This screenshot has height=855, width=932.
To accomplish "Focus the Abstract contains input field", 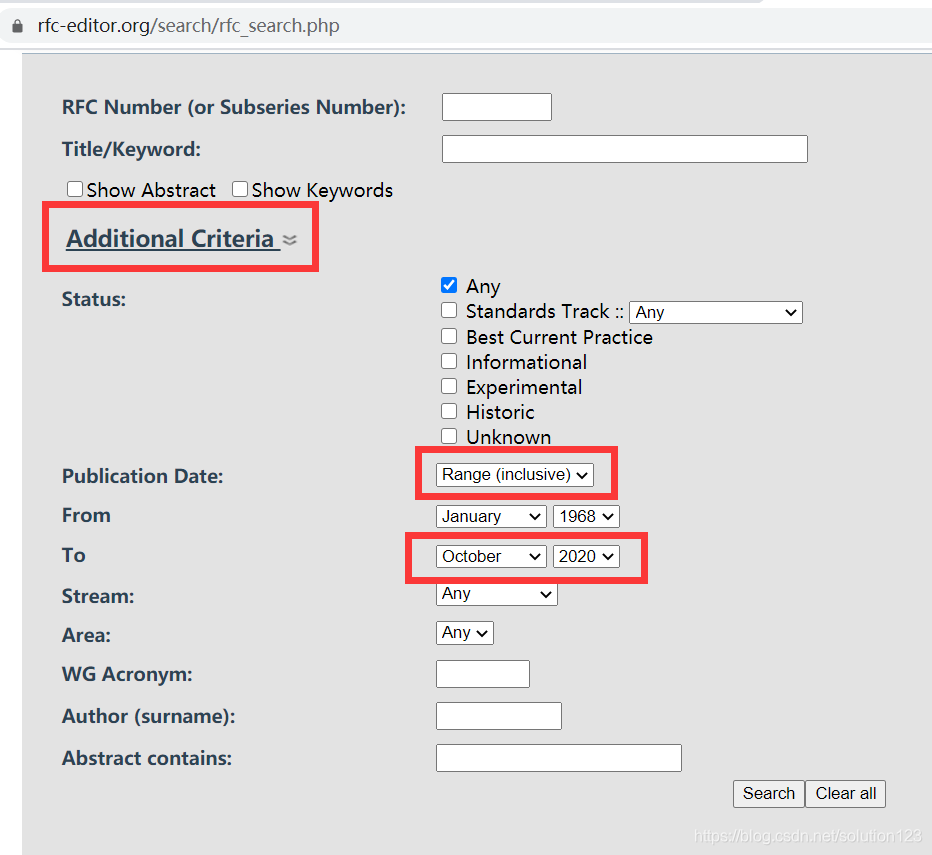I will pos(559,757).
